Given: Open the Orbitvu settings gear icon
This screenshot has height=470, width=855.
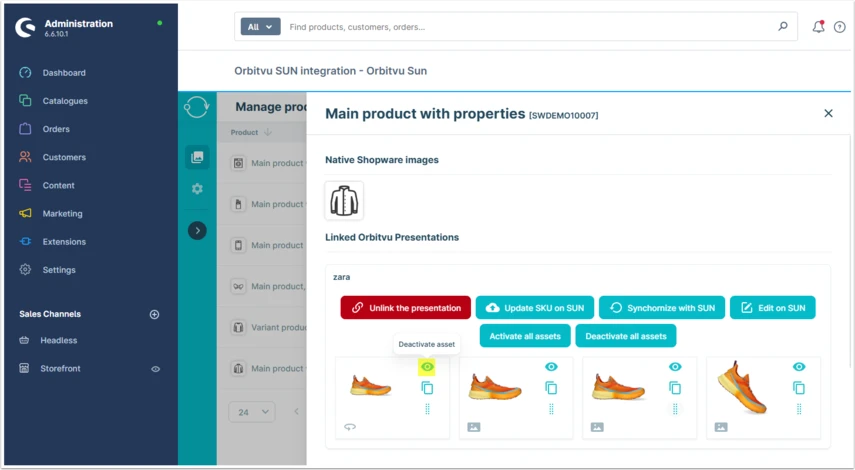Looking at the screenshot, I should pos(197,189).
